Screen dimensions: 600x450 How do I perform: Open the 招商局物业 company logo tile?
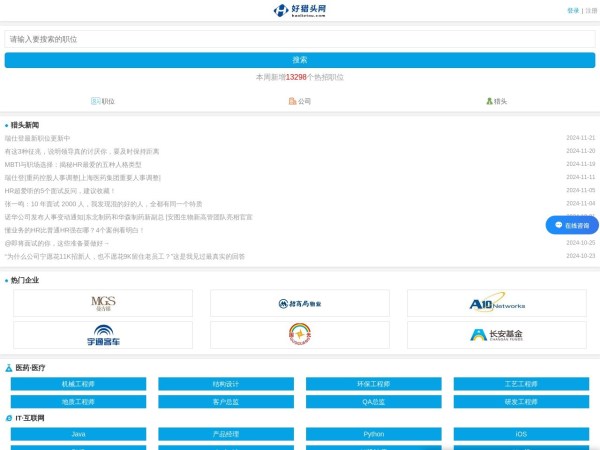(x=299, y=303)
